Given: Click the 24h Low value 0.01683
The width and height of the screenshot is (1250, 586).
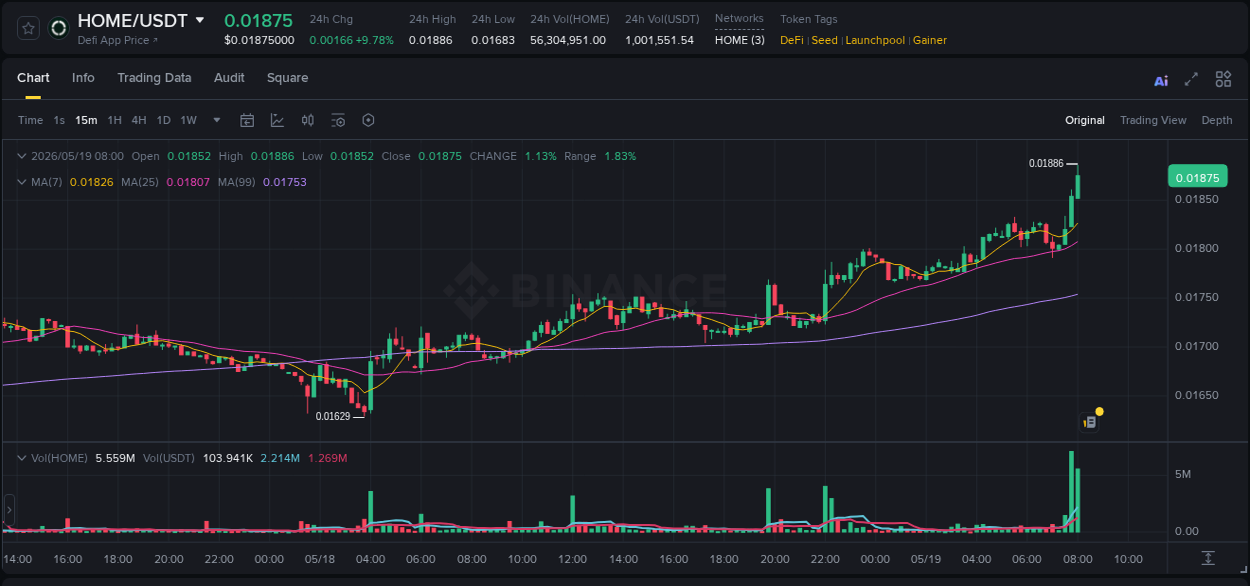Looking at the screenshot, I should (x=493, y=40).
